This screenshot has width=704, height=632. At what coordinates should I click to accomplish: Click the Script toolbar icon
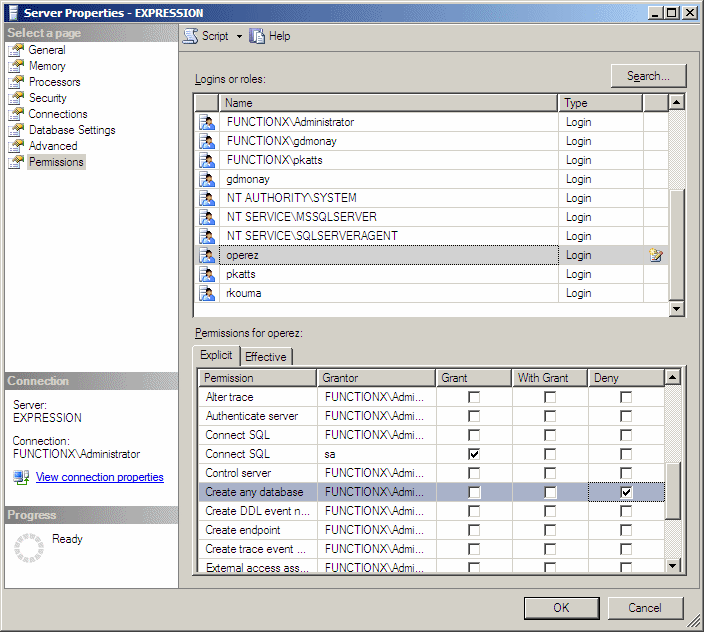click(190, 36)
